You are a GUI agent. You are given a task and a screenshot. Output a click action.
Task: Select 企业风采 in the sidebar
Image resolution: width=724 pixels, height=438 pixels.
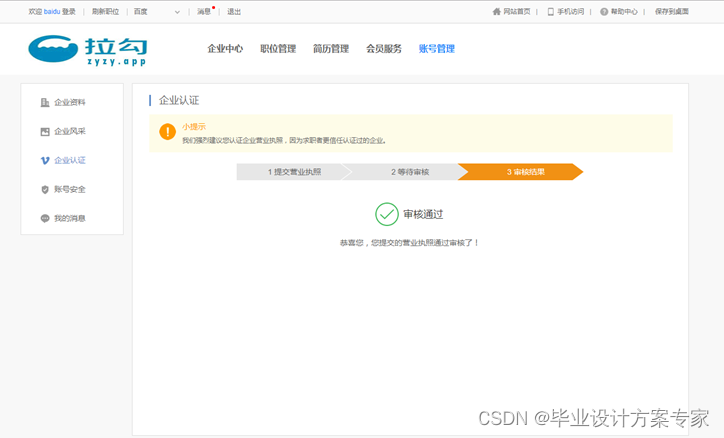[x=70, y=132]
